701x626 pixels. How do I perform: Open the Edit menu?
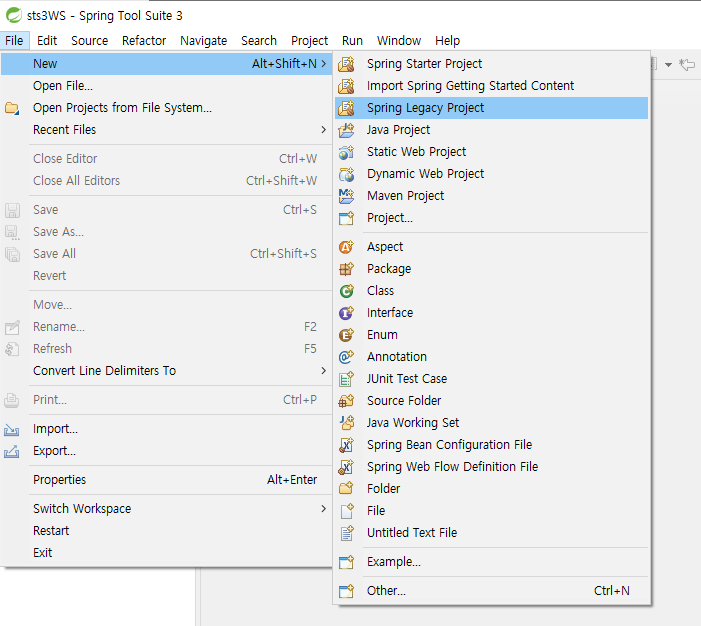pyautogui.click(x=47, y=41)
